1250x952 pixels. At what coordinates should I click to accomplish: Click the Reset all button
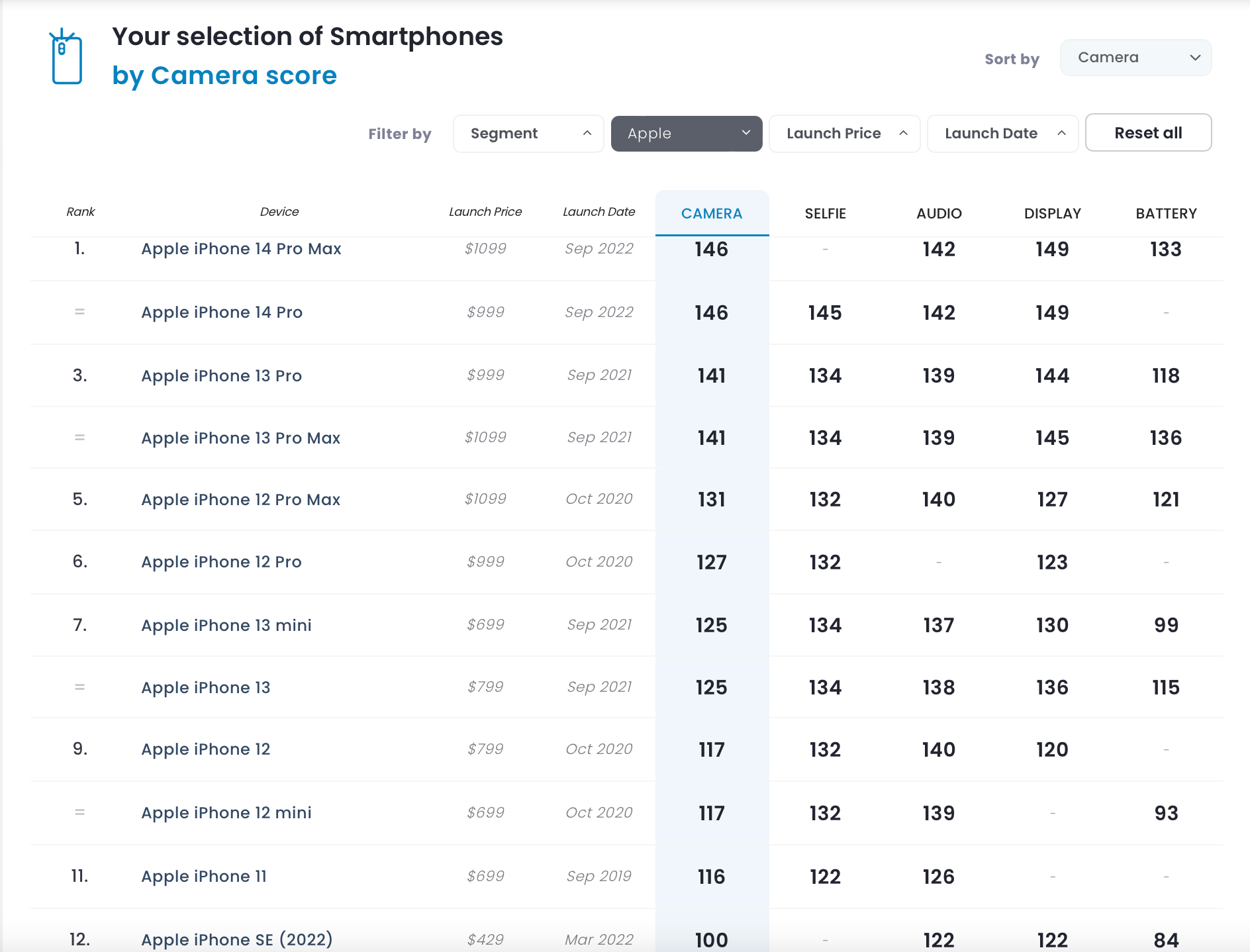pyautogui.click(x=1148, y=133)
